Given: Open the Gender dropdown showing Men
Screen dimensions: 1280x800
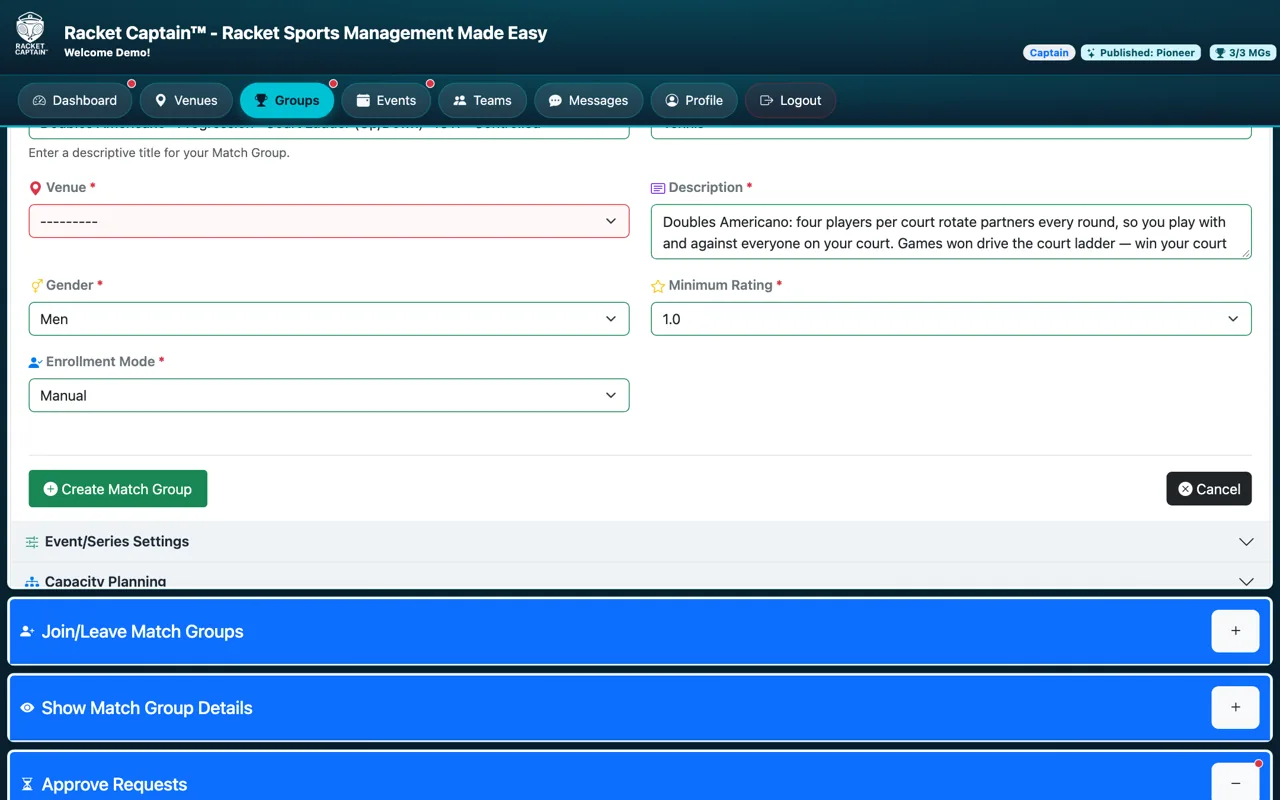Looking at the screenshot, I should click(x=329, y=319).
